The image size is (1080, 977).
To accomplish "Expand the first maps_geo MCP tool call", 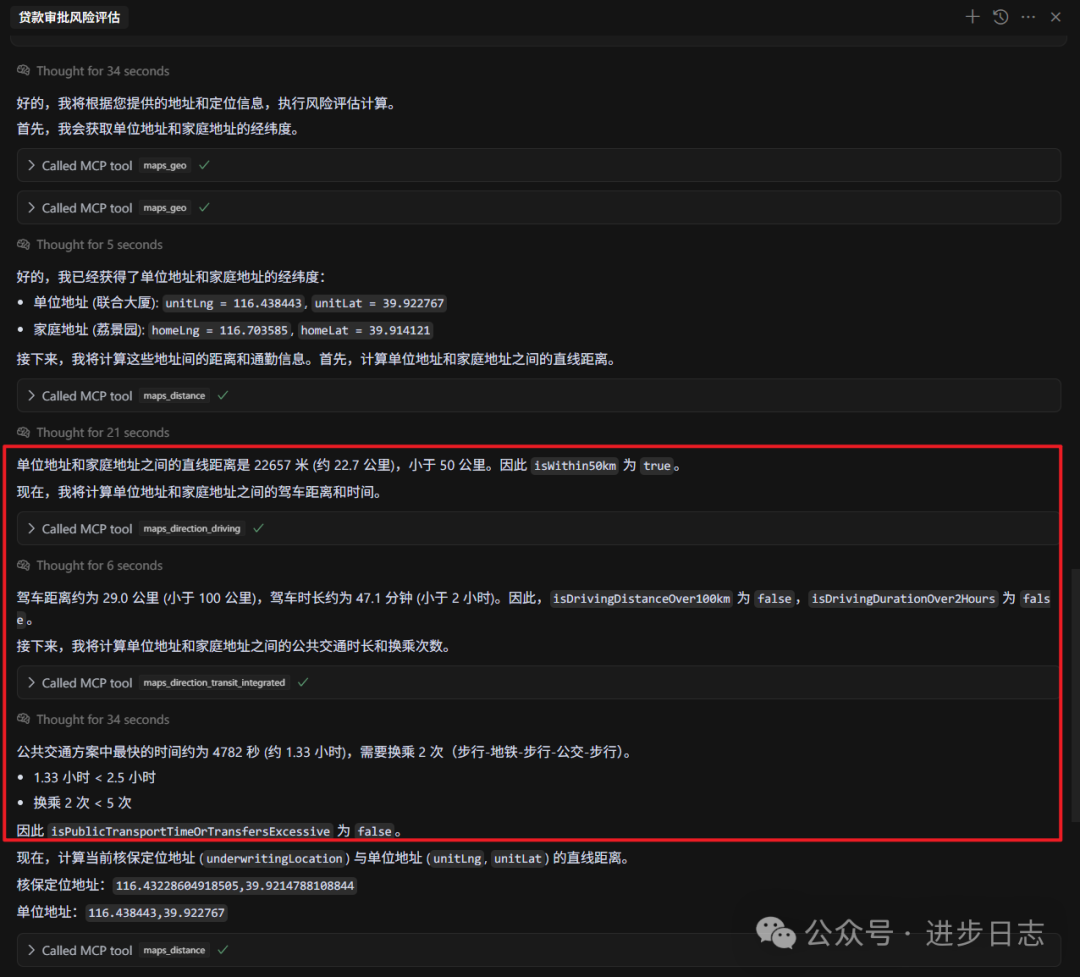I will [539, 165].
